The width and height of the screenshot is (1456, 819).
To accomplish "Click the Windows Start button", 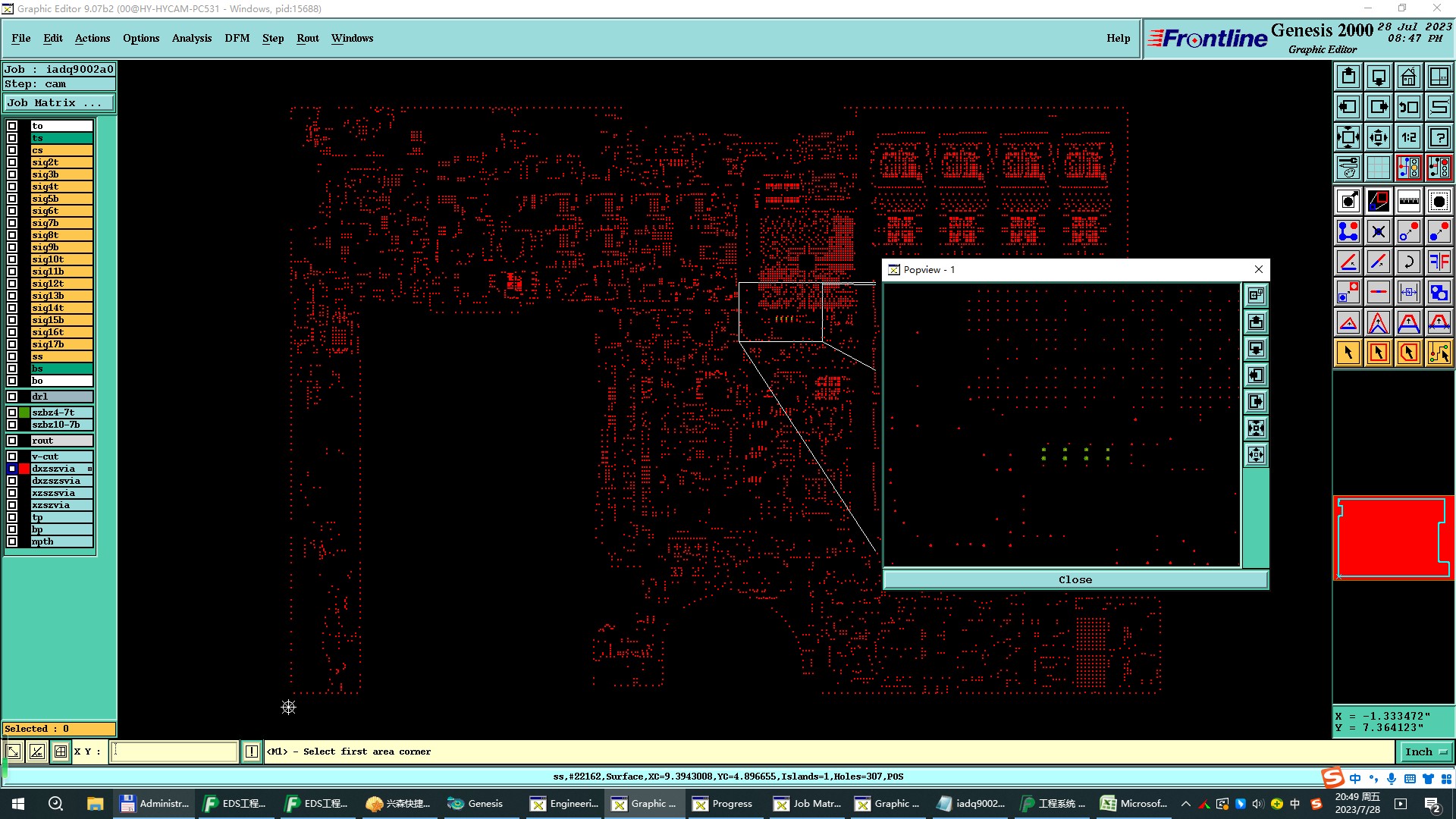I will tap(18, 804).
